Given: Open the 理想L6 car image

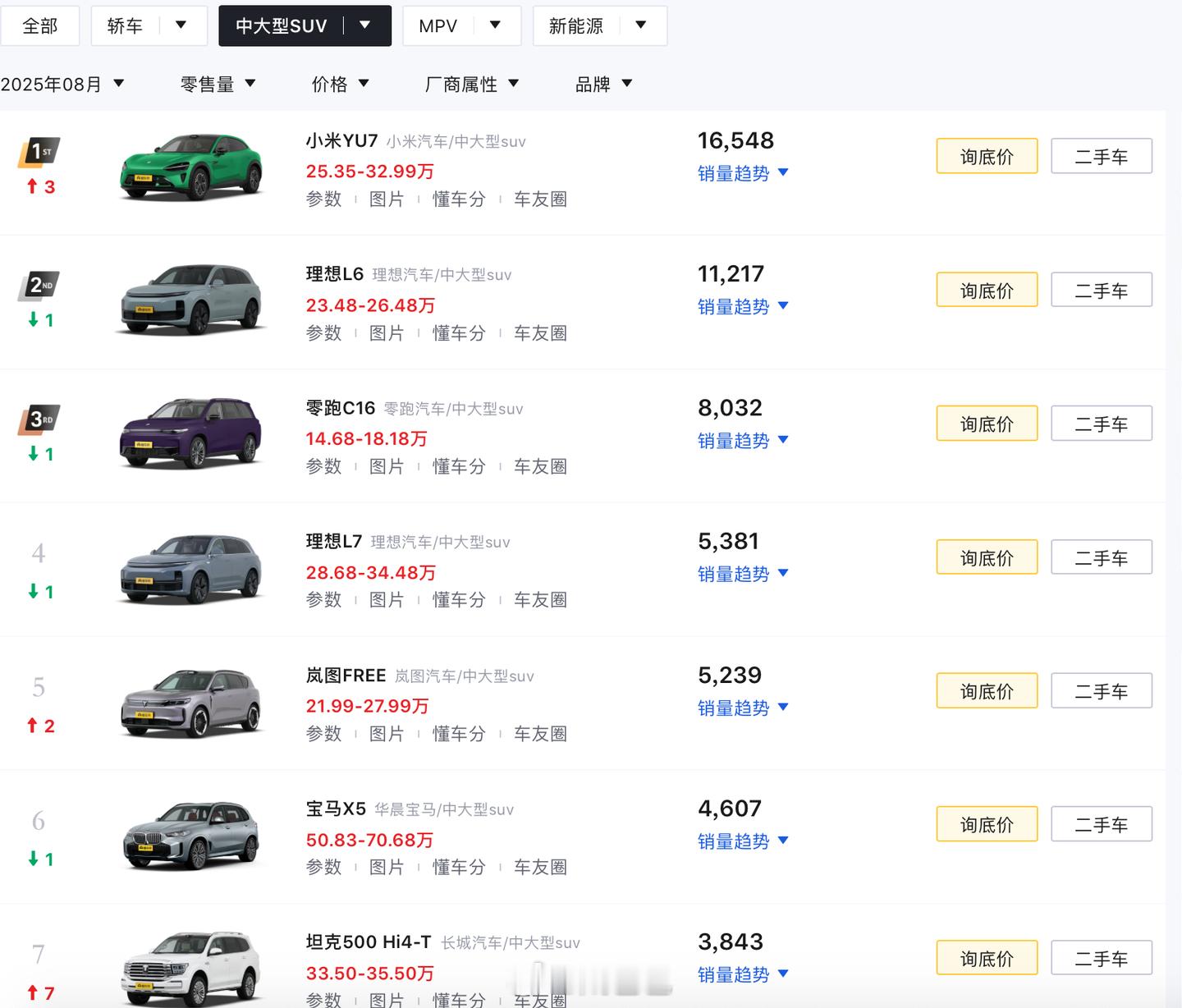Looking at the screenshot, I should point(191,300).
